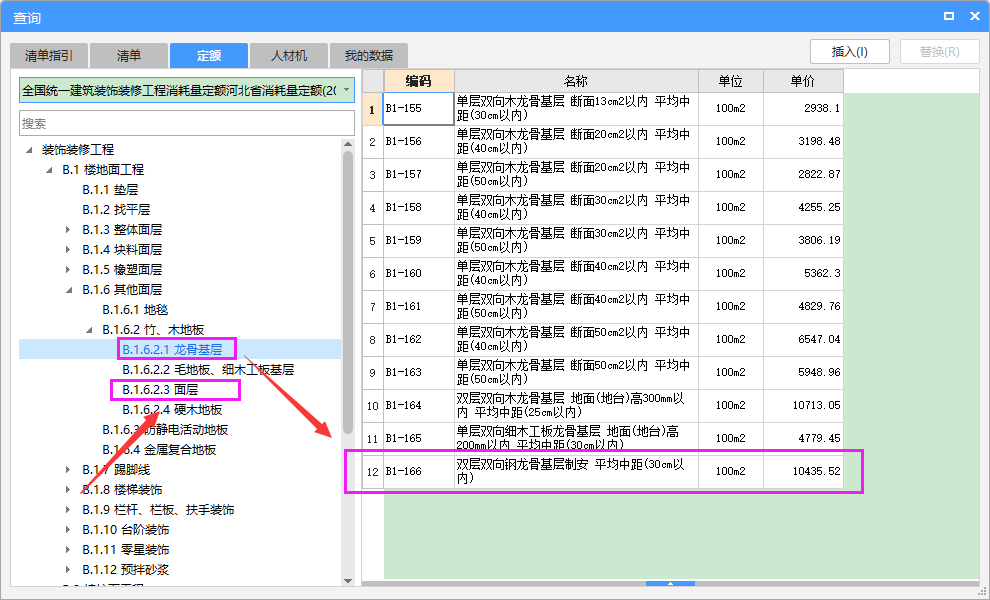
Task: Collapse the B.1 楼地面工程 node
Action: [x=49, y=170]
